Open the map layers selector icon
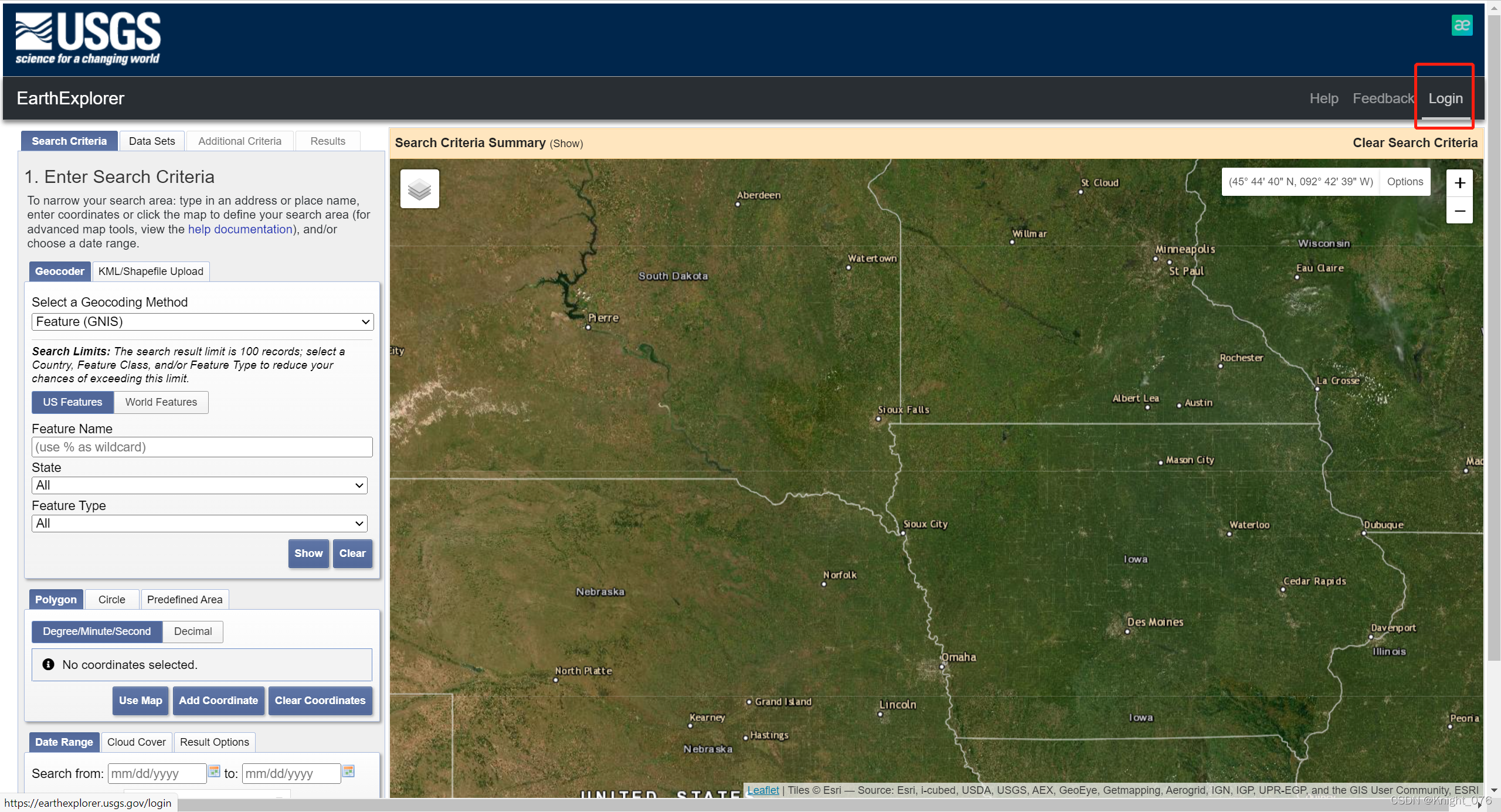 (419, 189)
